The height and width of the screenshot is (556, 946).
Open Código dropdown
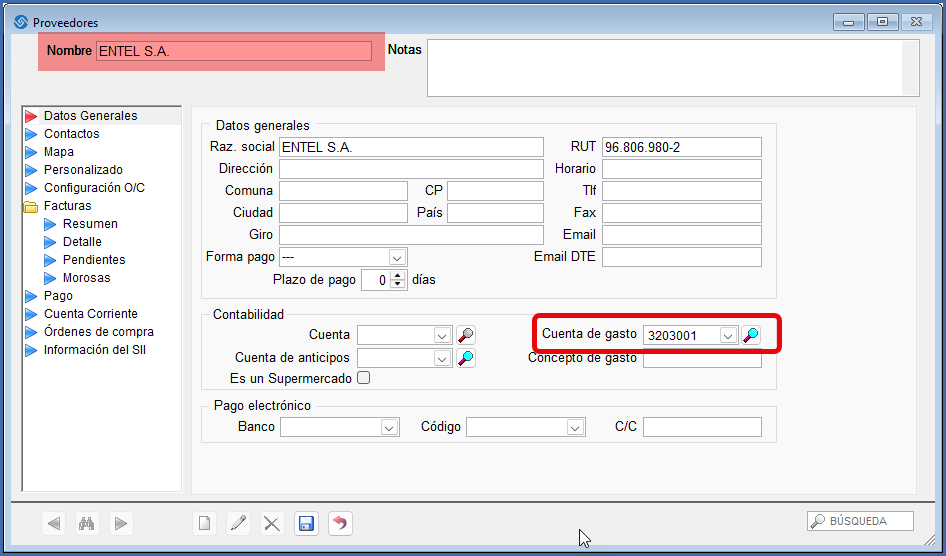point(575,428)
